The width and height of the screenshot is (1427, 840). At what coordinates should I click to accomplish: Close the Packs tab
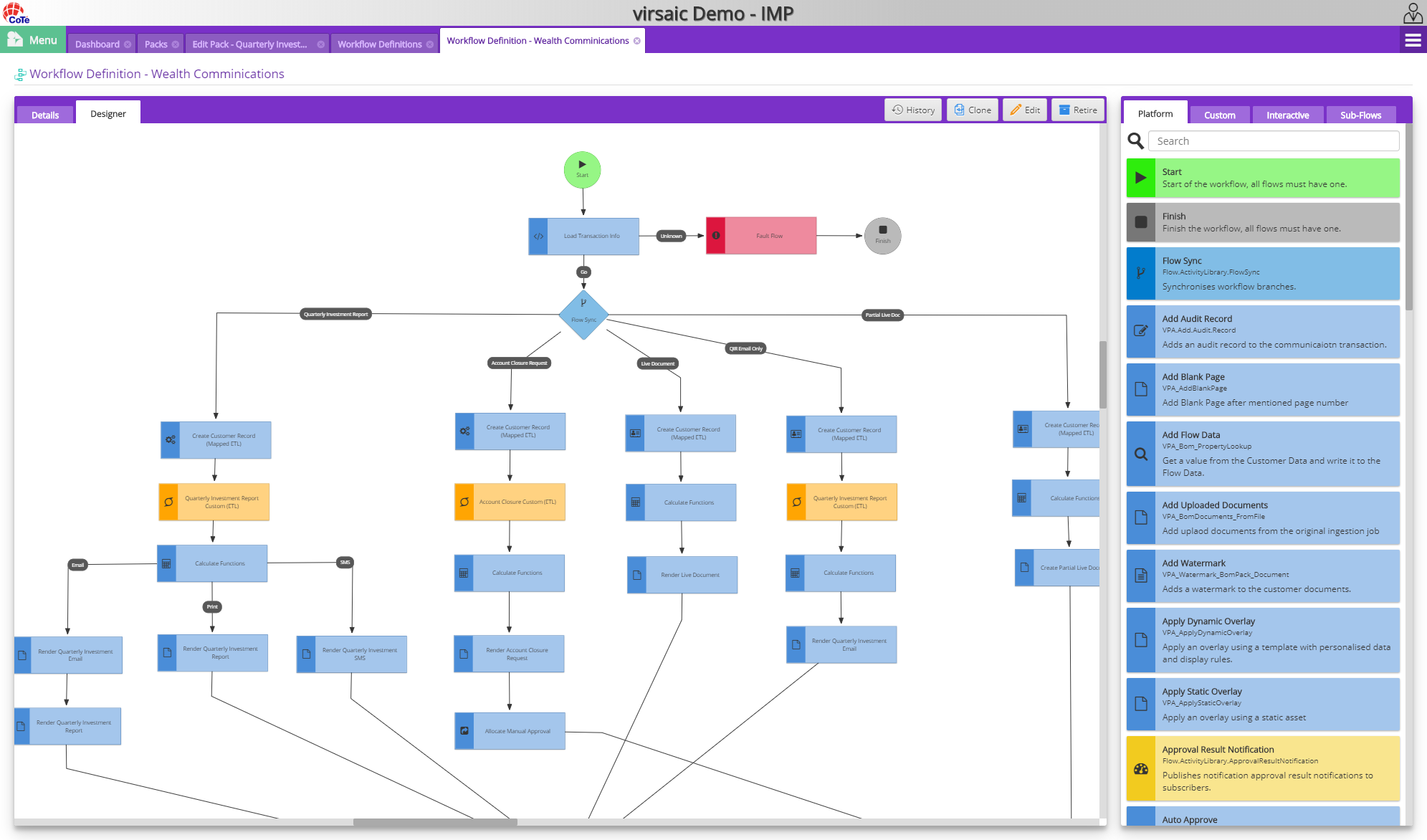point(177,44)
